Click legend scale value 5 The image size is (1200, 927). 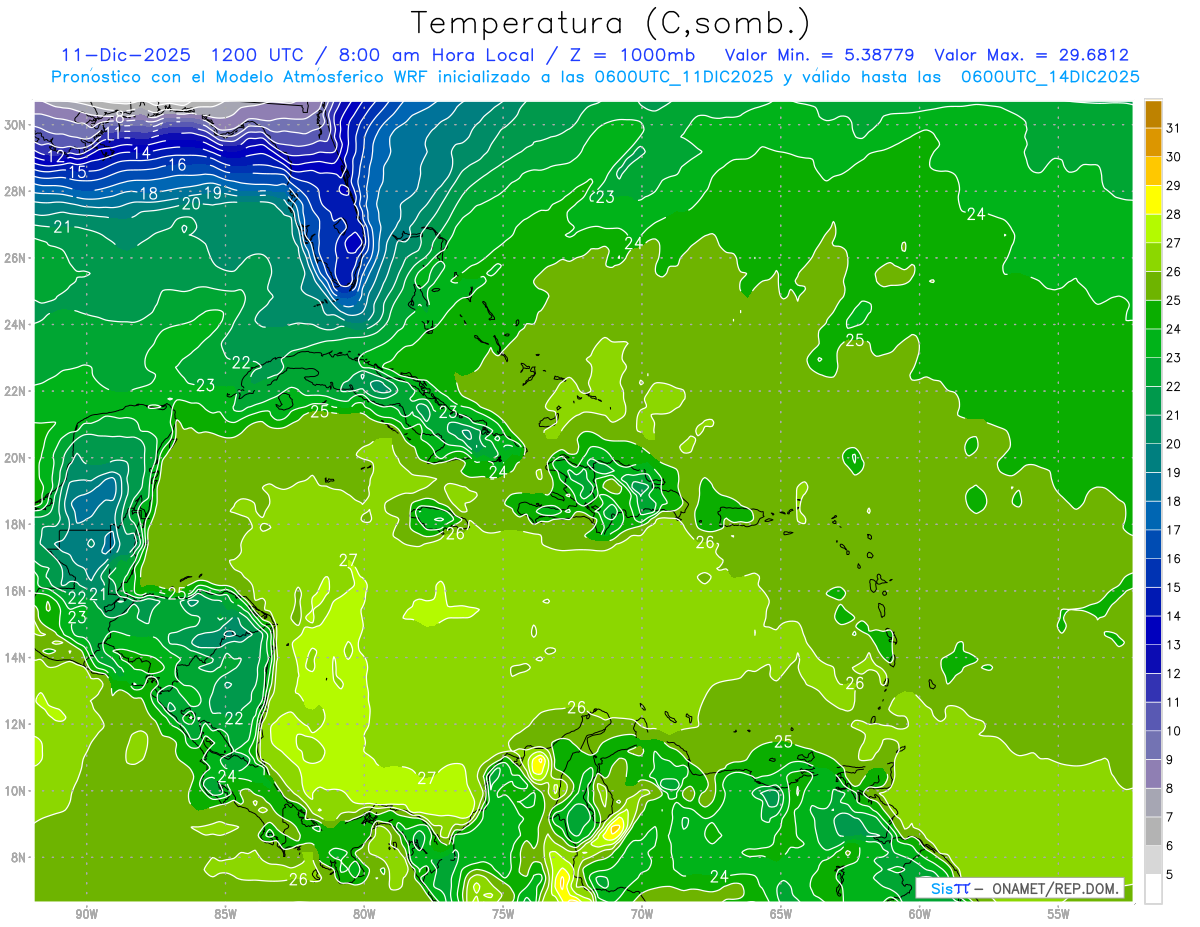point(1171,875)
